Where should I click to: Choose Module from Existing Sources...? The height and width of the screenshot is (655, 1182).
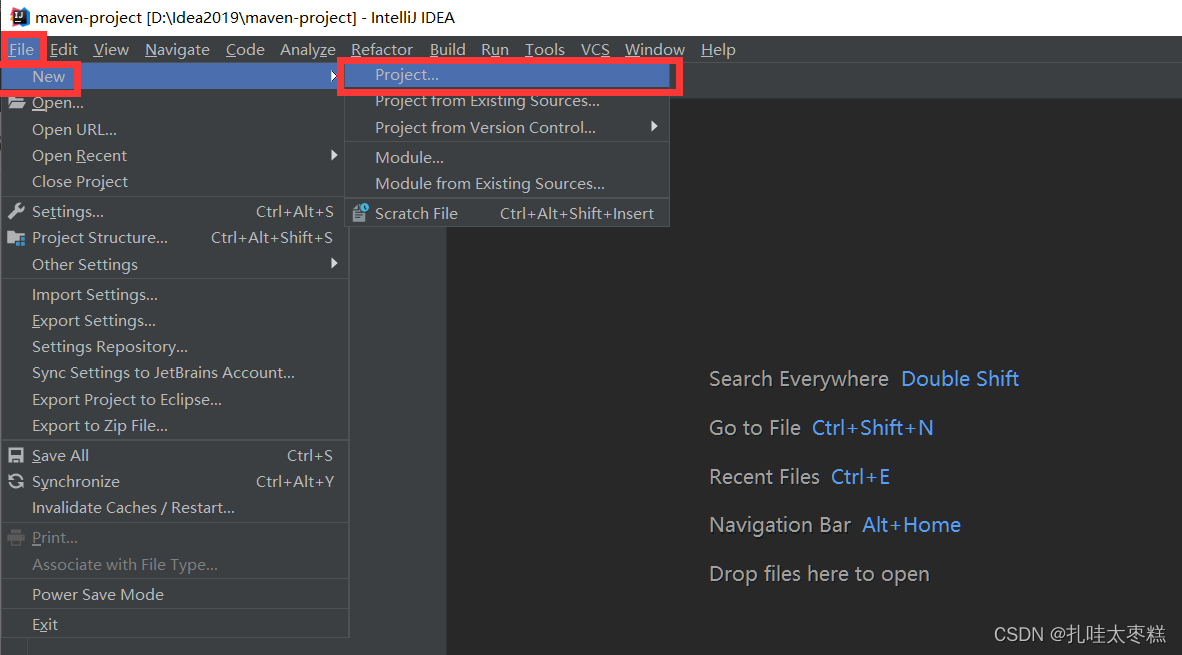[x=507, y=183]
